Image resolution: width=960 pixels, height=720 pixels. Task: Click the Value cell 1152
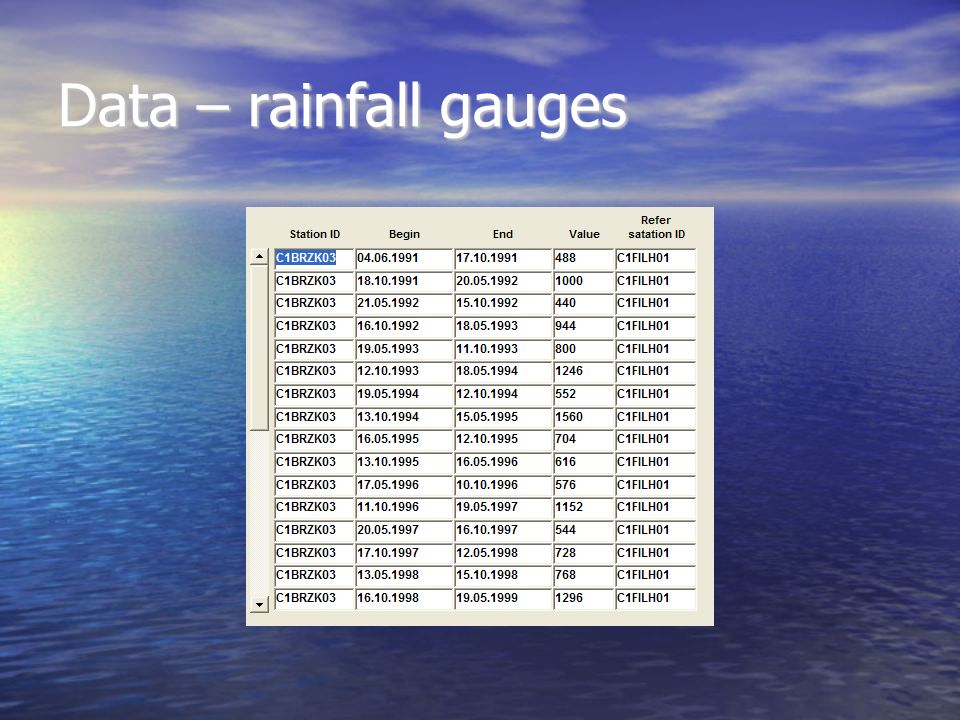click(583, 508)
